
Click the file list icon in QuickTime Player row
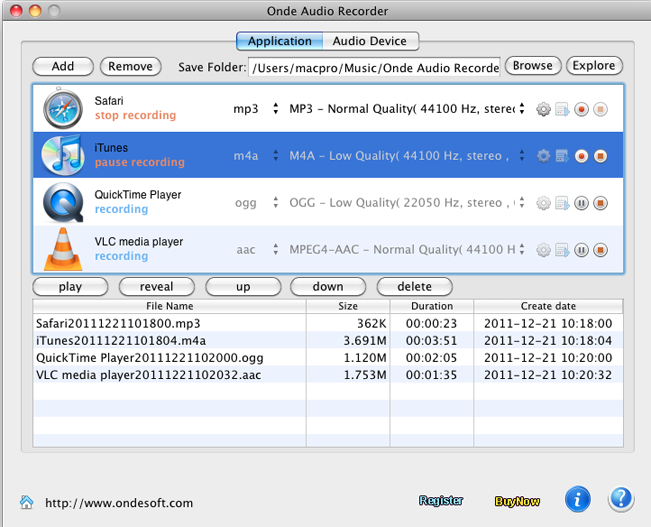(562, 203)
